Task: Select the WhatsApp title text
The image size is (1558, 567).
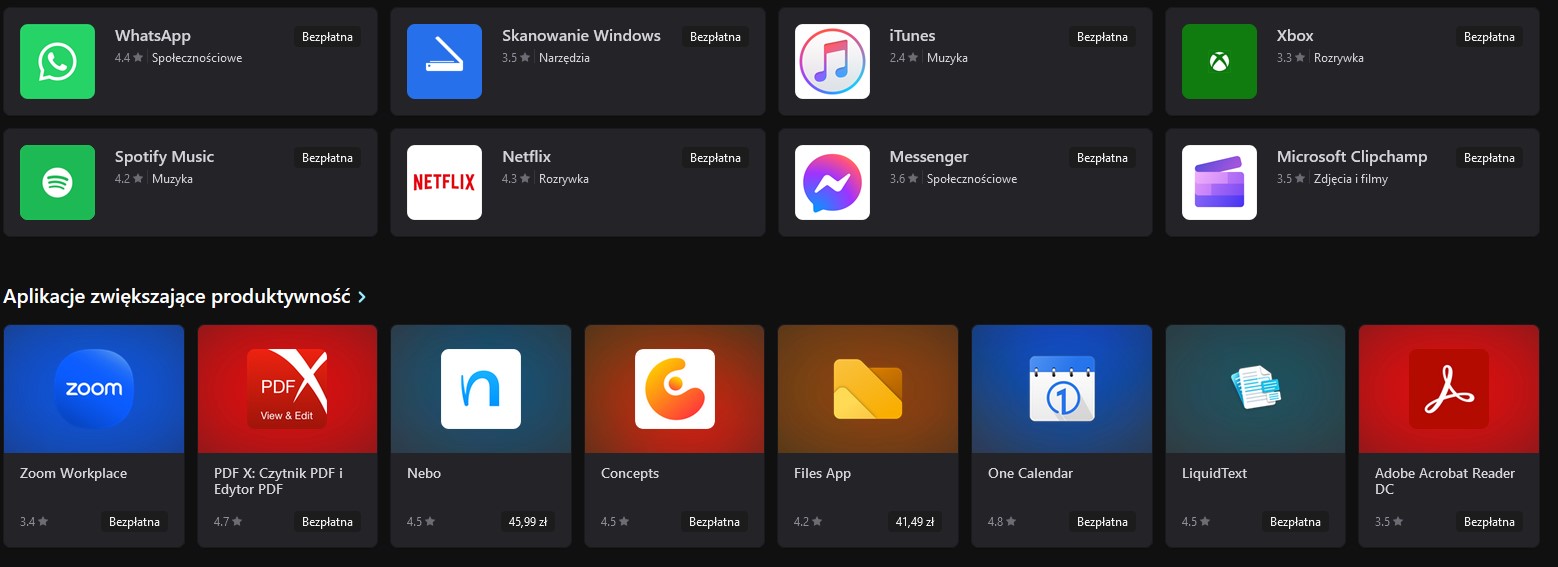Action: [153, 36]
